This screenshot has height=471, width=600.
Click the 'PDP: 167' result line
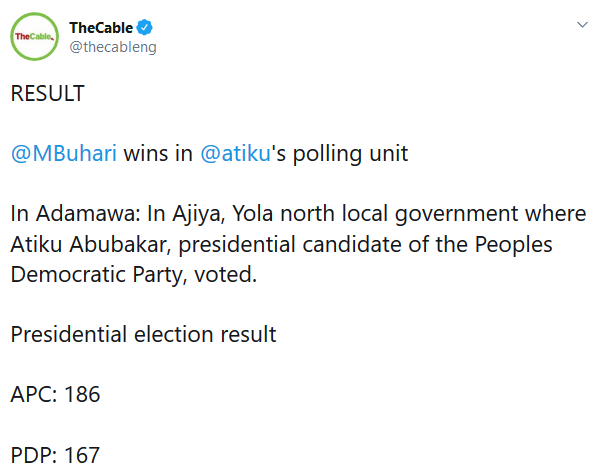click(x=55, y=454)
